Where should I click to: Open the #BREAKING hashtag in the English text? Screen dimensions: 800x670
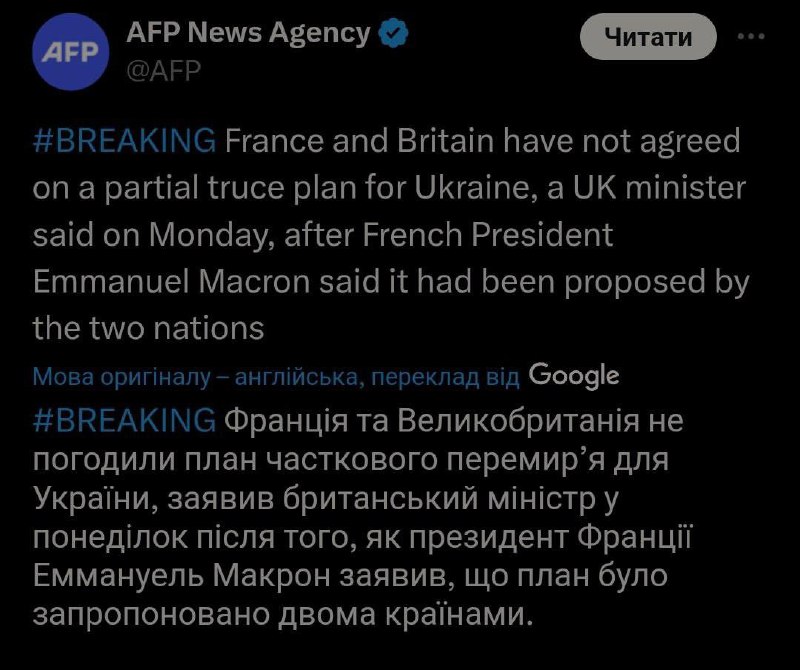tap(124, 141)
